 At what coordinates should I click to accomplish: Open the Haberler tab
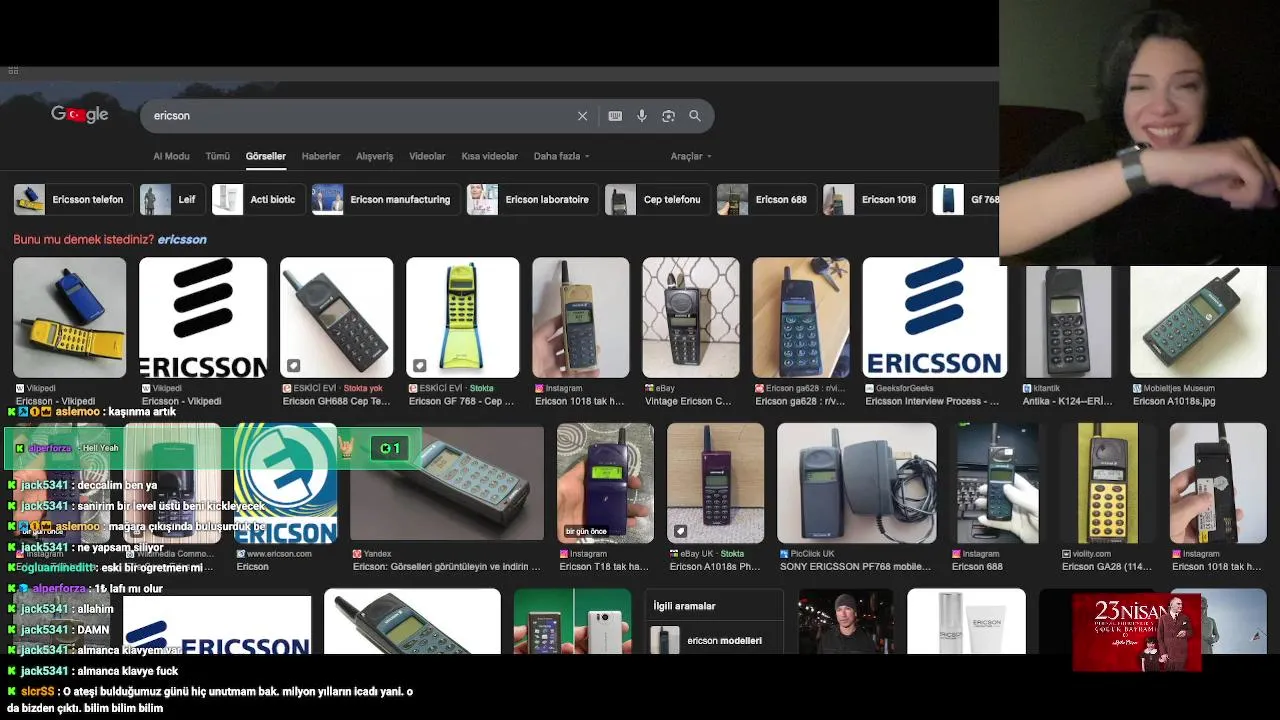pyautogui.click(x=321, y=156)
